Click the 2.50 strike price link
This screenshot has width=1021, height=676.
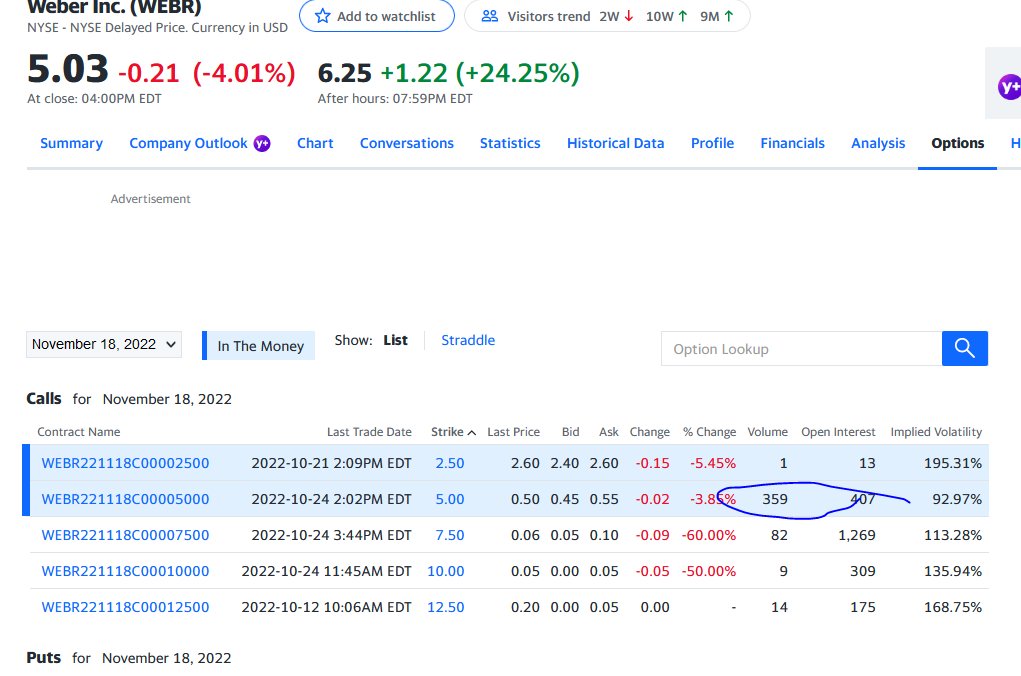tap(450, 463)
